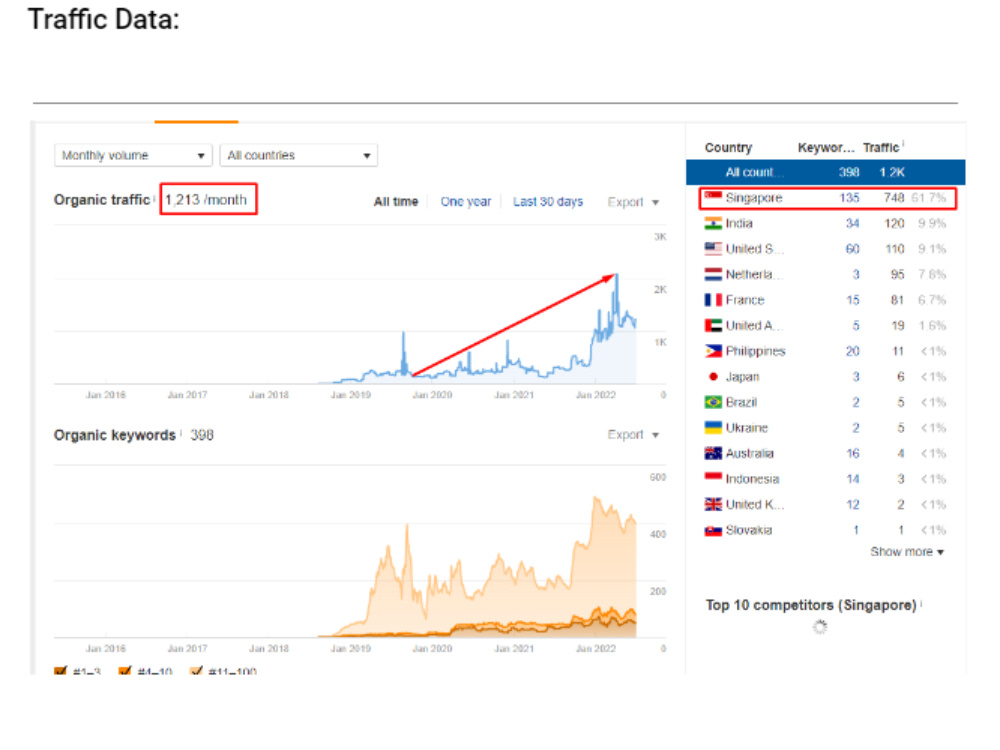The image size is (1000, 750).
Task: Click the Indonesia flag icon
Action: pos(713,477)
